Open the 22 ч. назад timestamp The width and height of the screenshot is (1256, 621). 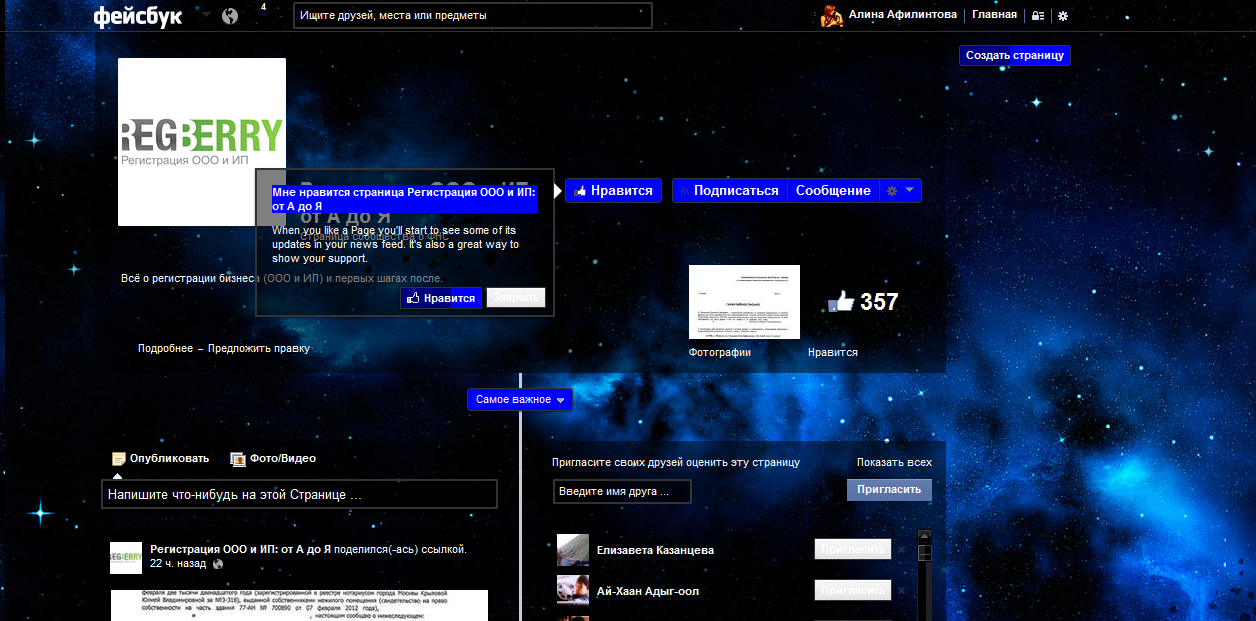[178, 564]
